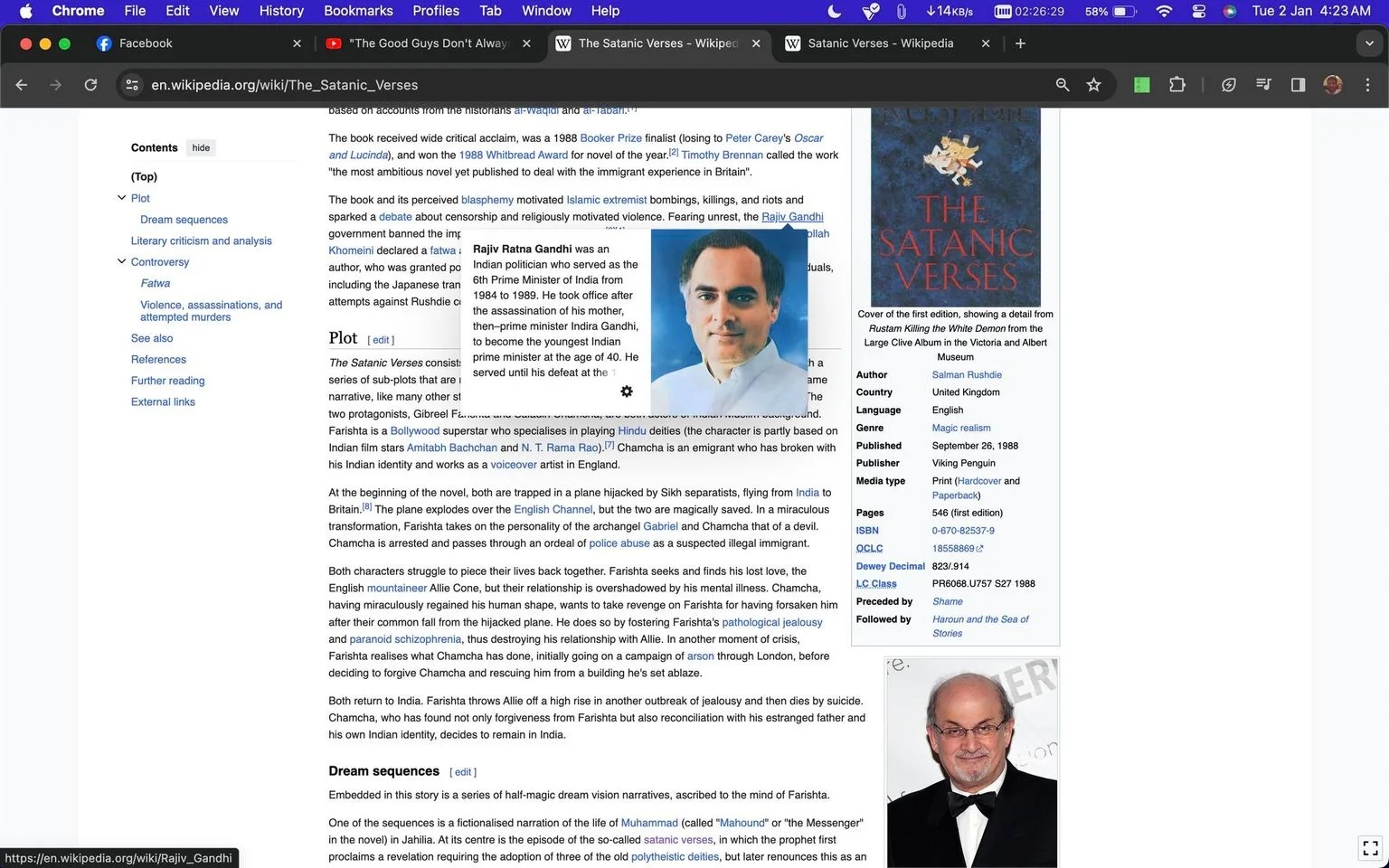The image size is (1389, 868).
Task: Hide the Contents sidebar
Action: click(x=201, y=147)
